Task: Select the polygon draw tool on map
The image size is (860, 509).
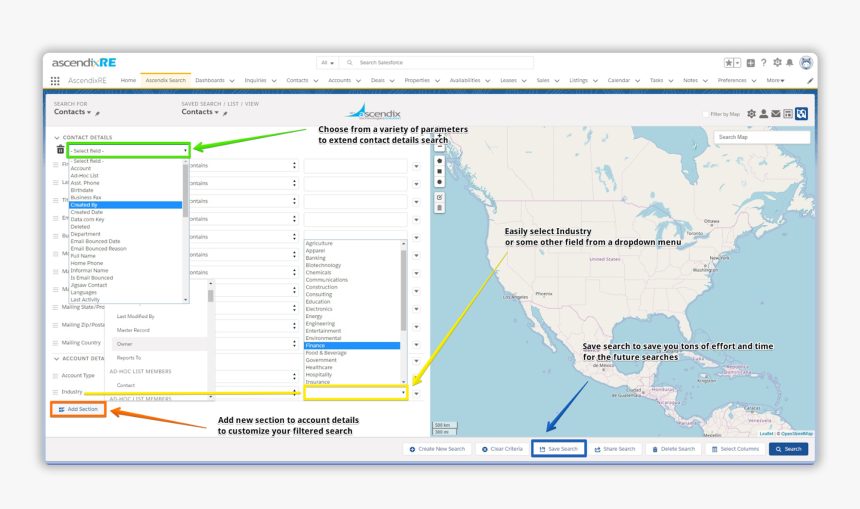Action: point(439,161)
